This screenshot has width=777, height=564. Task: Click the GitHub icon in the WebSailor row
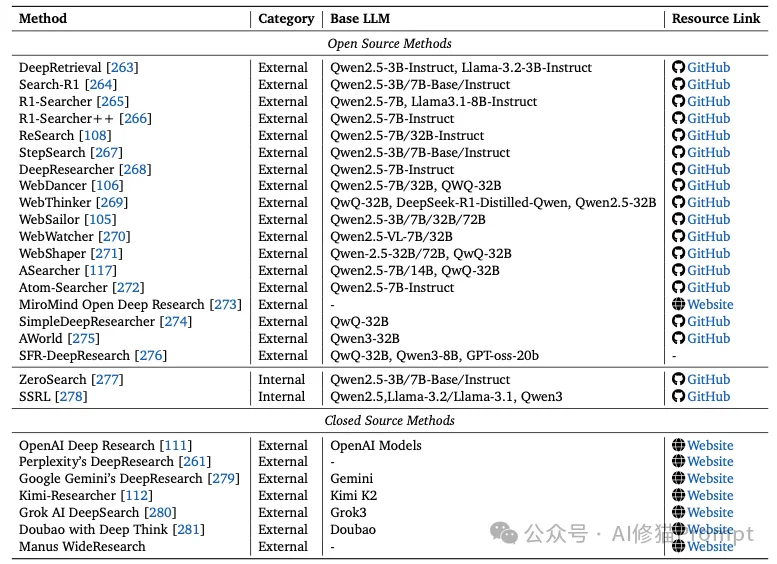(x=678, y=220)
